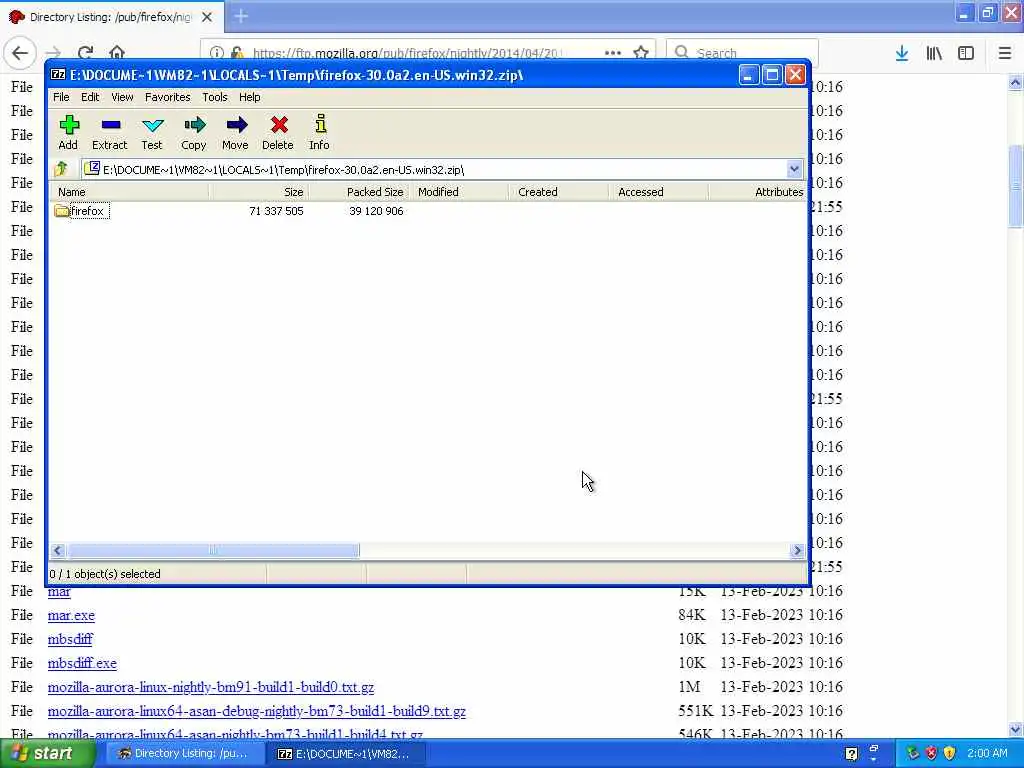Viewport: 1024px width, 768px height.
Task: Click the horizontal scrollbar thumb in 7-Zip
Action: tap(213, 551)
